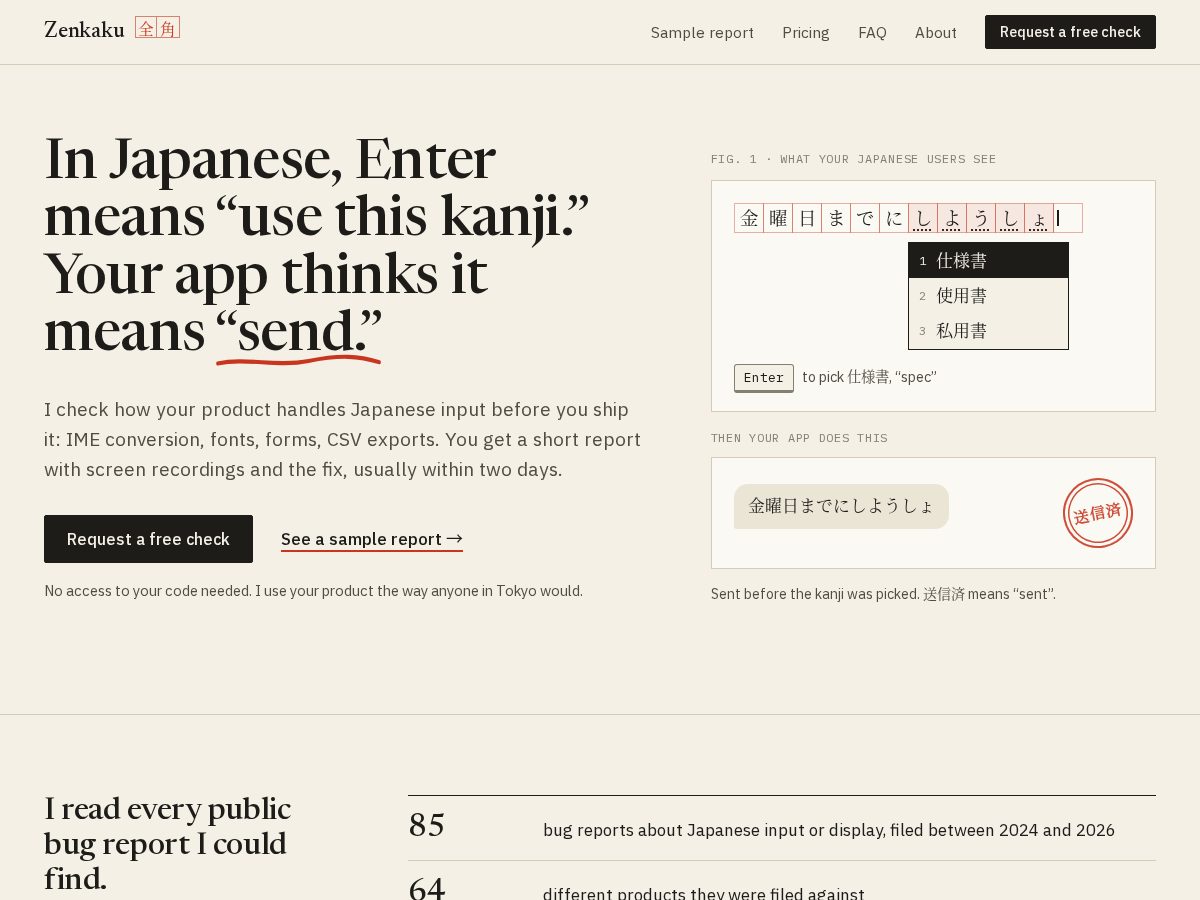The height and width of the screenshot is (900, 1200).
Task: Click the red 送信済 stamp
Action: click(1098, 513)
